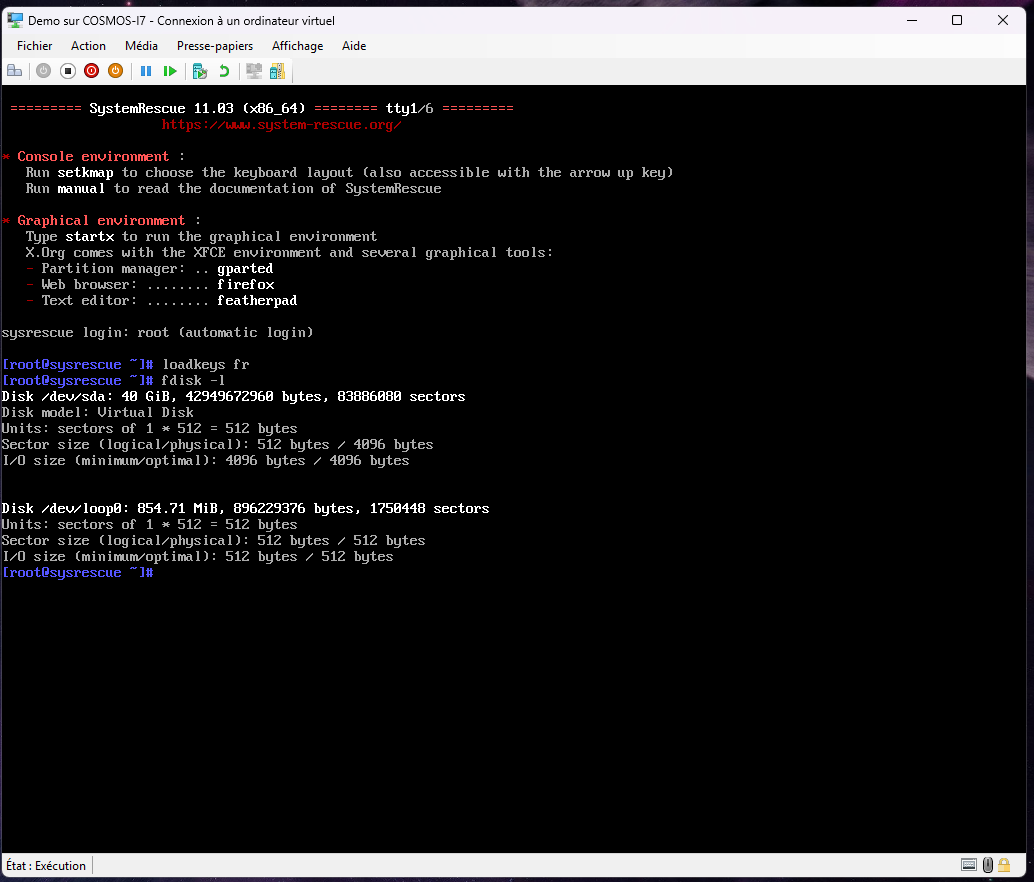The height and width of the screenshot is (882, 1034).
Task: Open the Affichage menu
Action: click(x=297, y=46)
